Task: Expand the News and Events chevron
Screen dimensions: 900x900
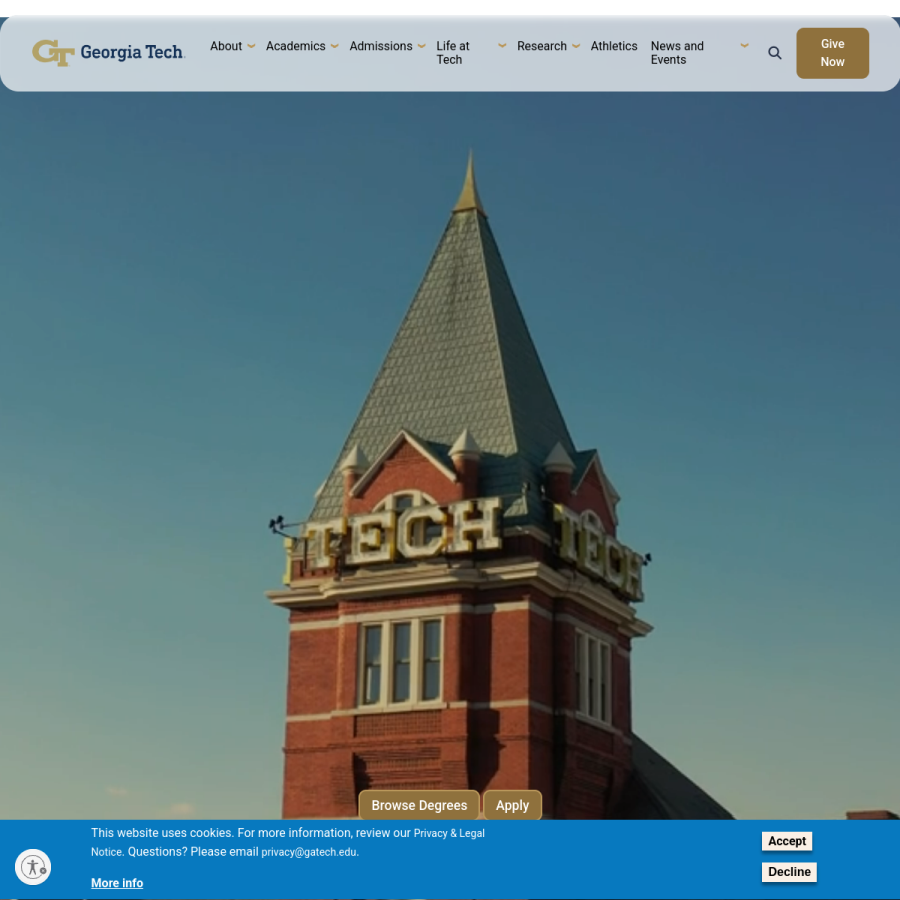Action: [x=744, y=45]
